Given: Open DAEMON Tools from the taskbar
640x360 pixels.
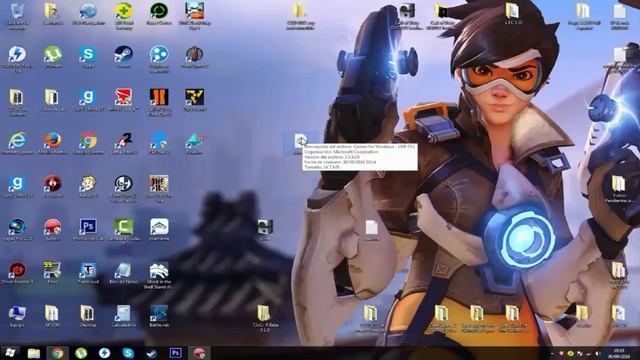Looking at the screenshot, I should pos(104,353).
